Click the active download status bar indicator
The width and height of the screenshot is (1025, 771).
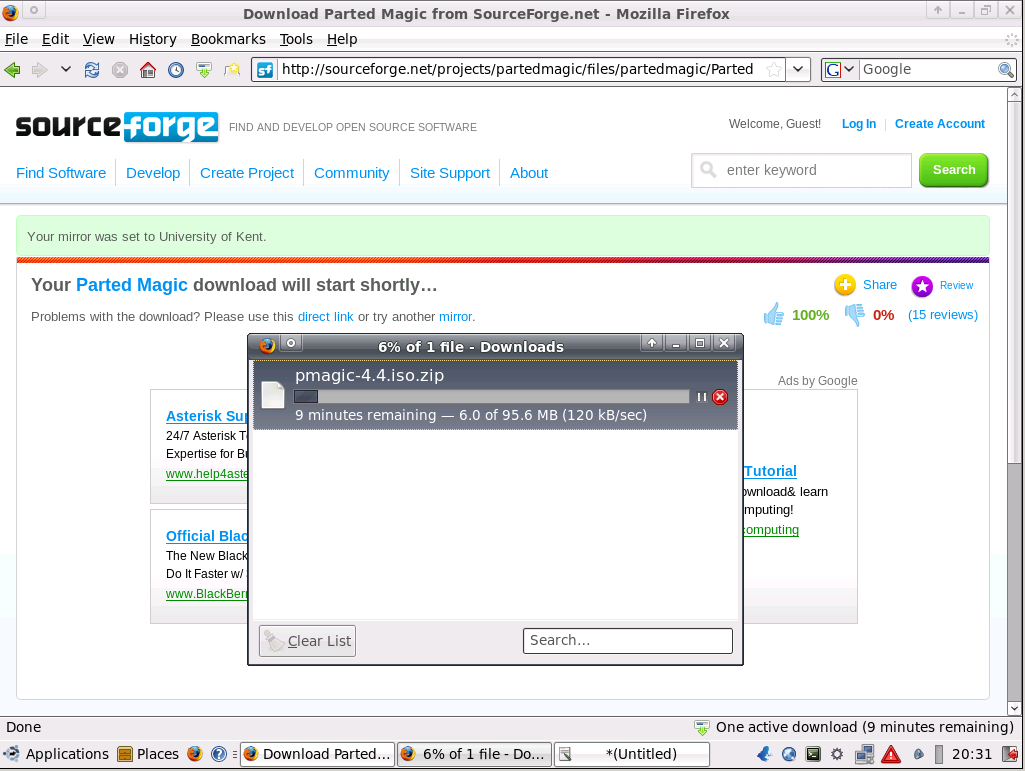tap(854, 727)
